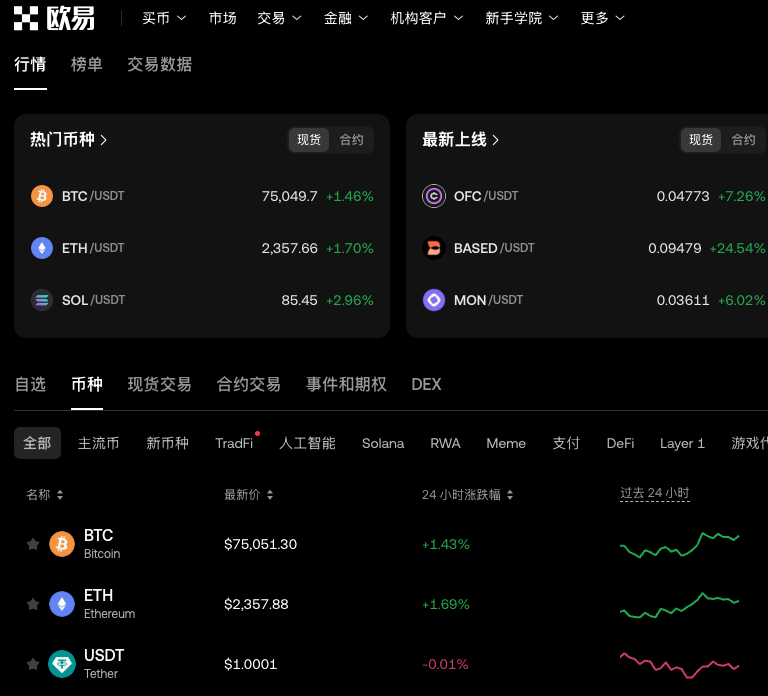This screenshot has width=768, height=696.
Task: Select the Solana category filter
Action: click(383, 443)
